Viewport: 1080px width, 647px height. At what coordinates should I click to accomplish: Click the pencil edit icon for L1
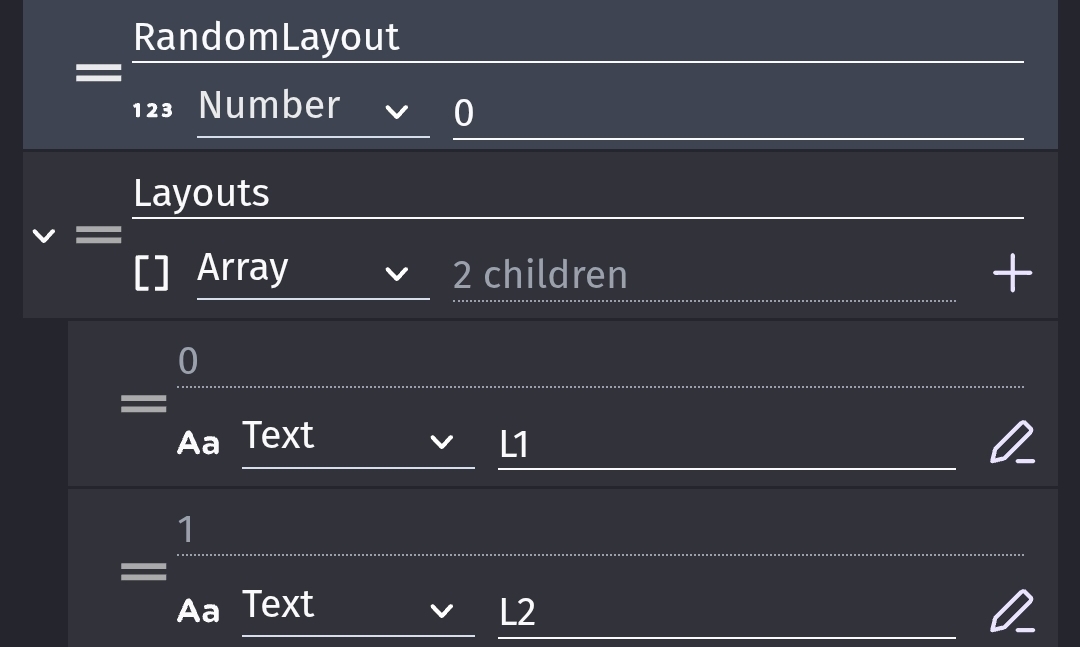click(x=1012, y=442)
